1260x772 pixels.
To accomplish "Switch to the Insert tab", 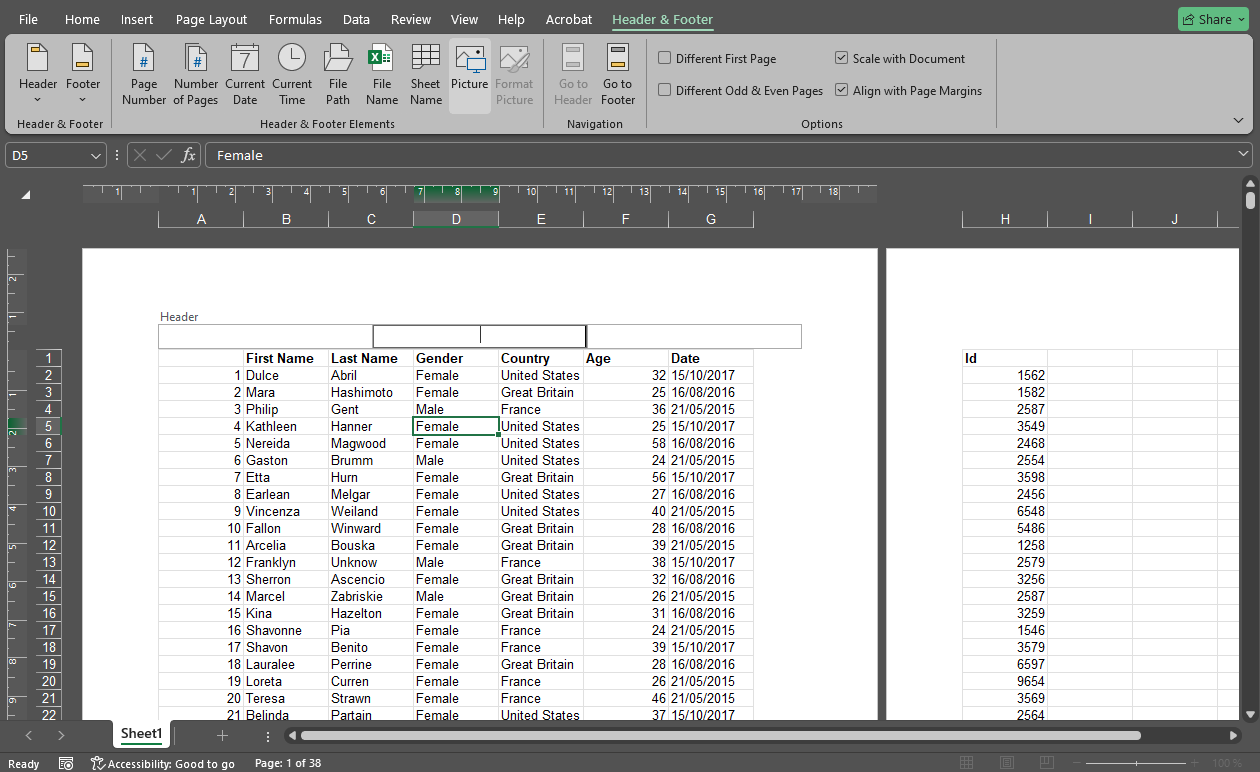I will (x=137, y=19).
